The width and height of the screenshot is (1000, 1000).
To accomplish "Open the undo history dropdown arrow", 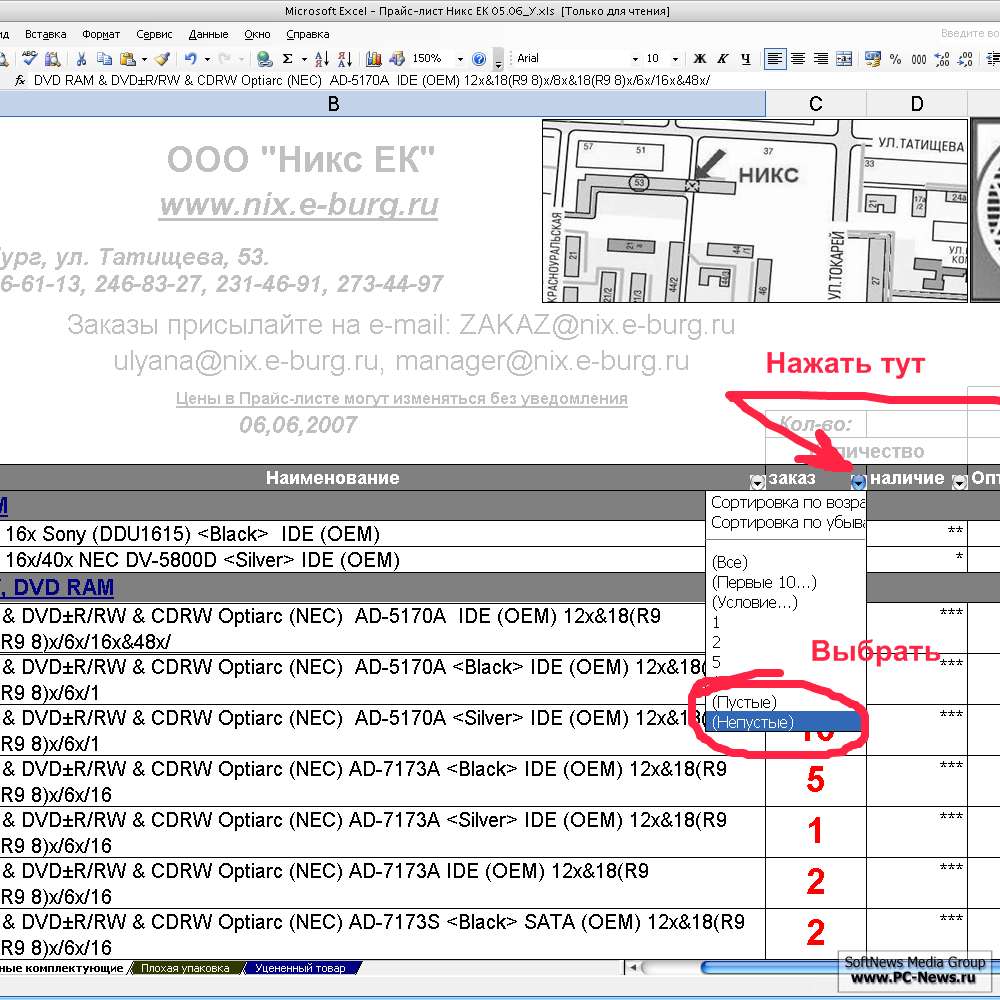I will pos(207,59).
